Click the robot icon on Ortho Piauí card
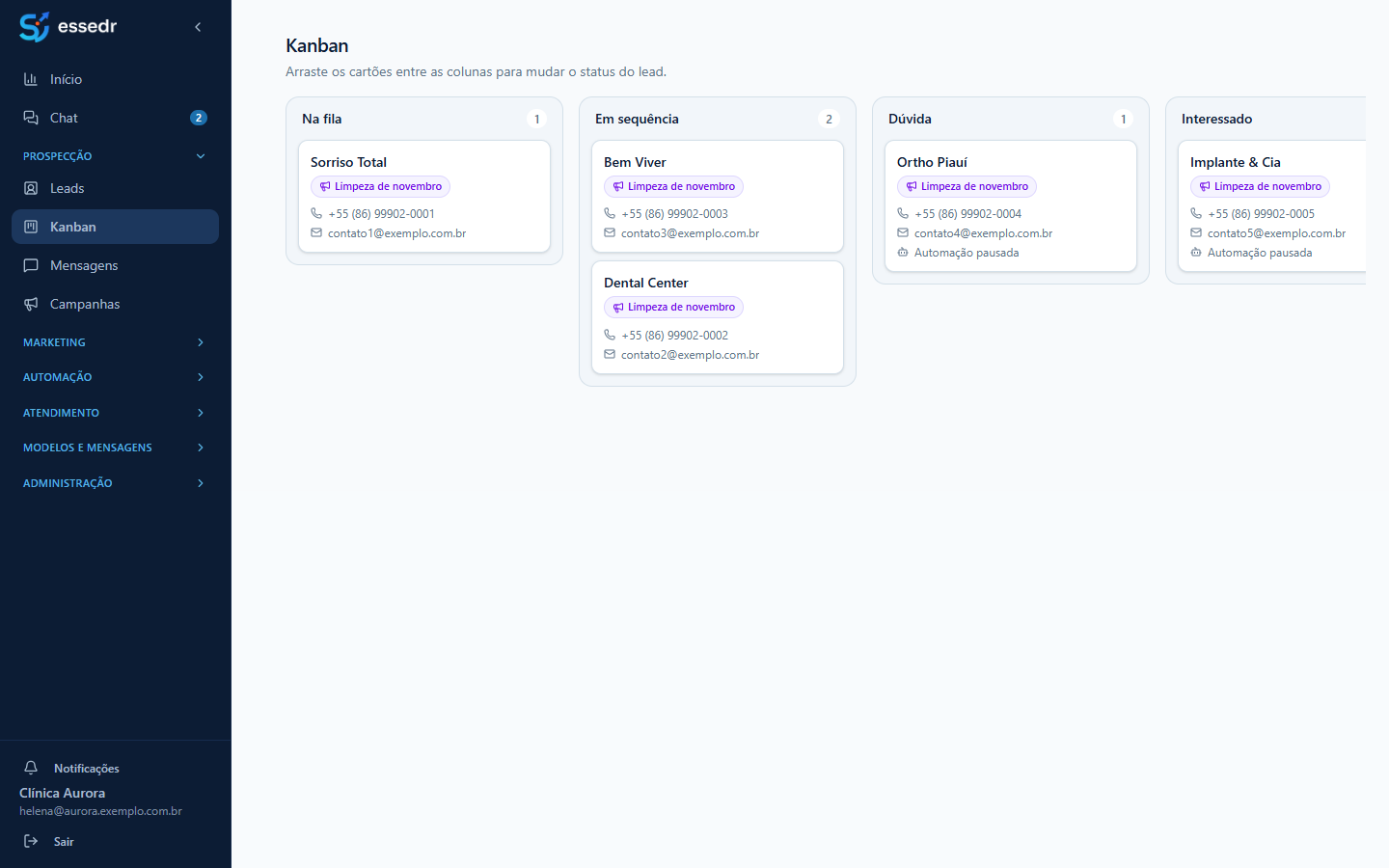 (x=903, y=252)
